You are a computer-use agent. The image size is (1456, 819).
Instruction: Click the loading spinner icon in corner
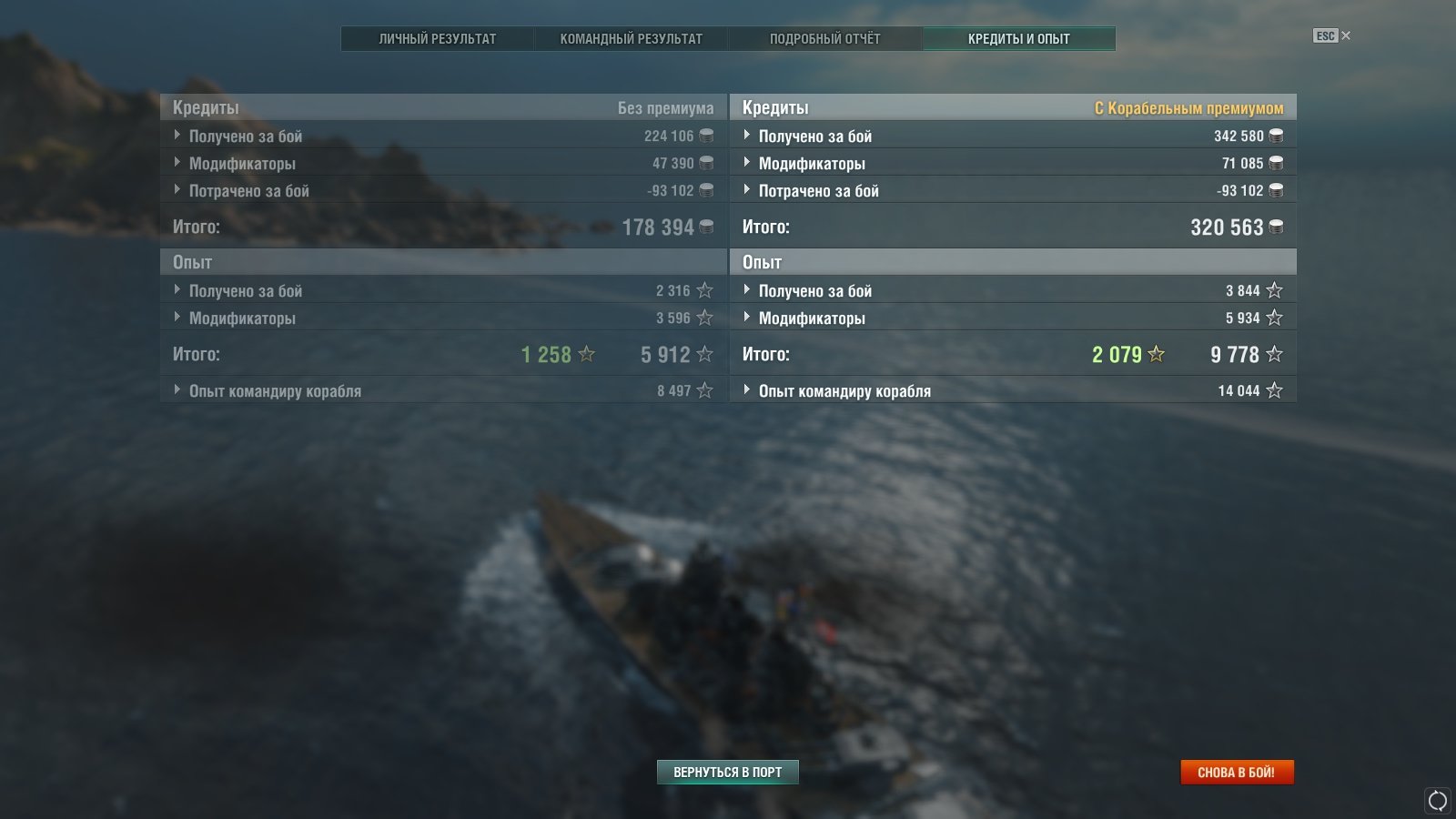(x=1438, y=801)
